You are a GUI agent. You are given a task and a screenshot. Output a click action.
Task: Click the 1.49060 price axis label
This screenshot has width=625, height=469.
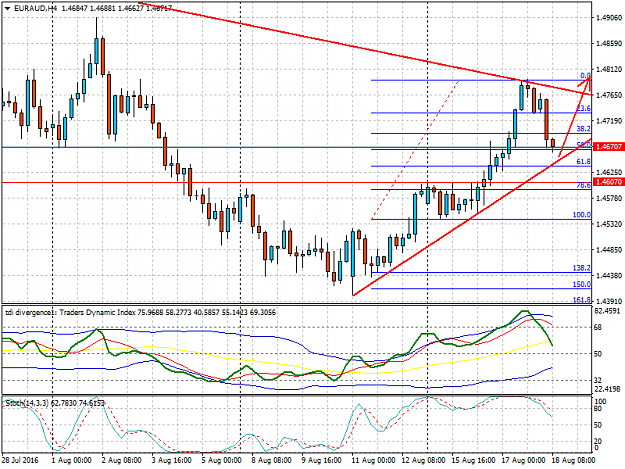coord(609,18)
